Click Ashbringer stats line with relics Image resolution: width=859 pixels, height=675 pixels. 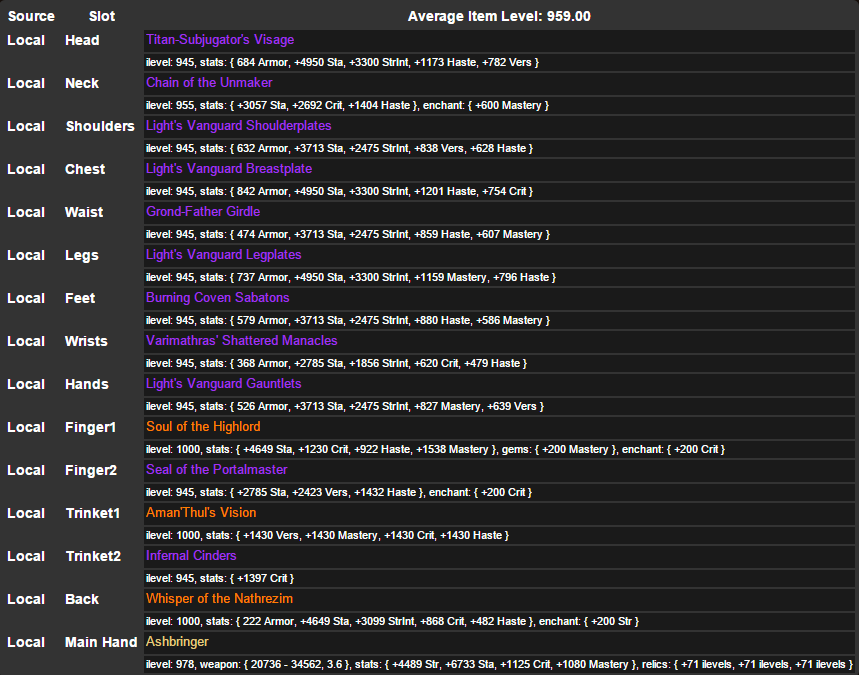(x=499, y=665)
